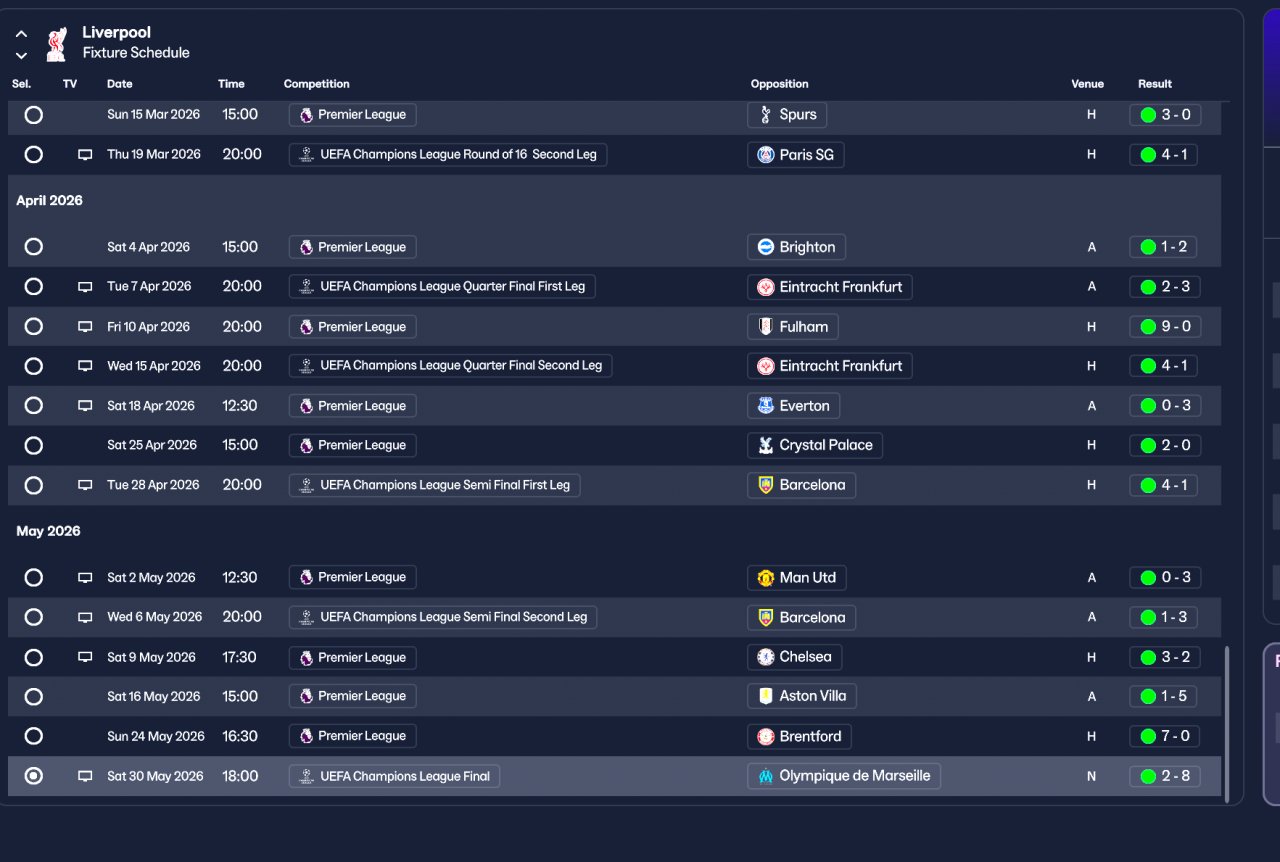Click the Competition column header
The image size is (1280, 862).
[317, 84]
